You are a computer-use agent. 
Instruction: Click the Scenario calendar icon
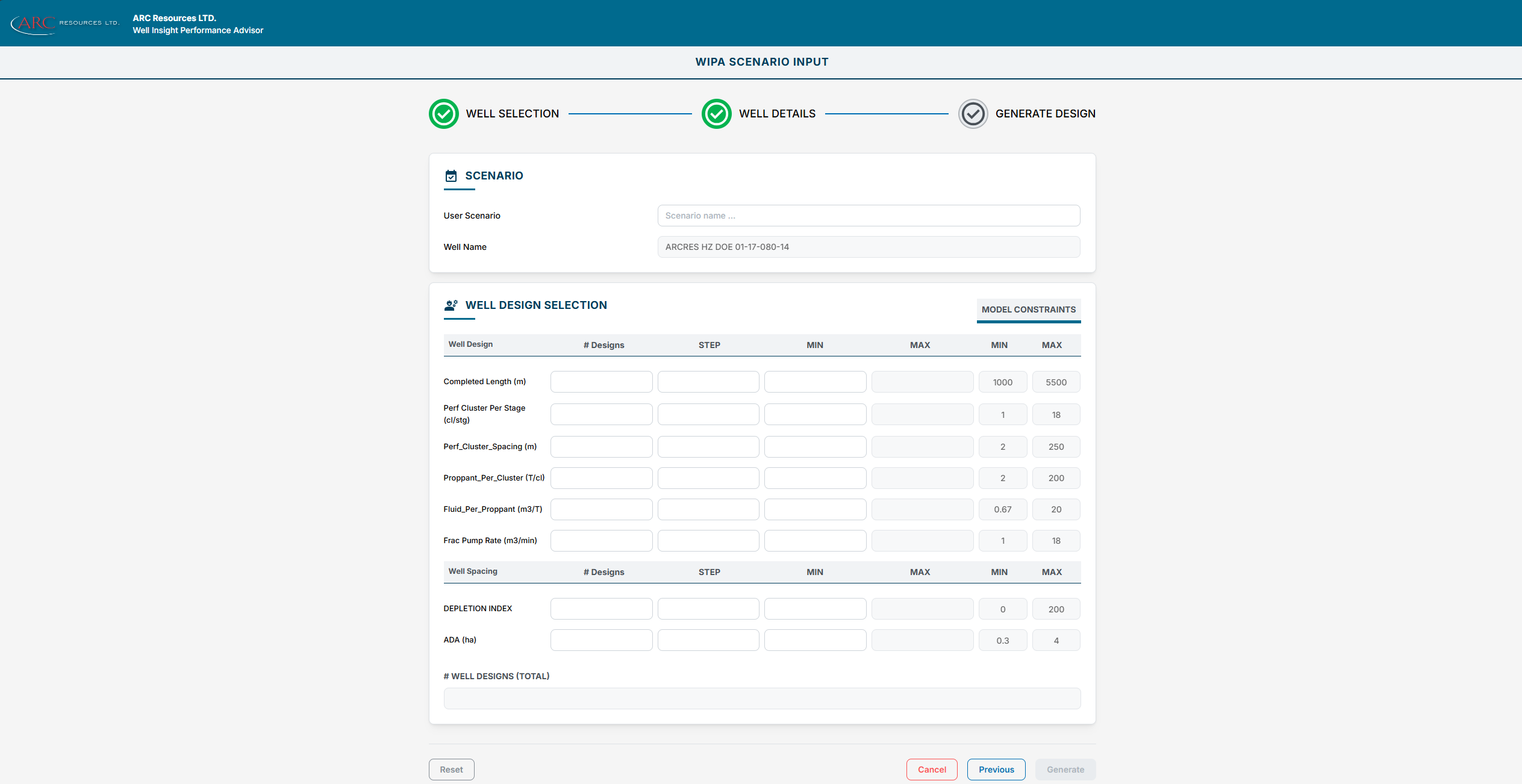click(x=451, y=176)
